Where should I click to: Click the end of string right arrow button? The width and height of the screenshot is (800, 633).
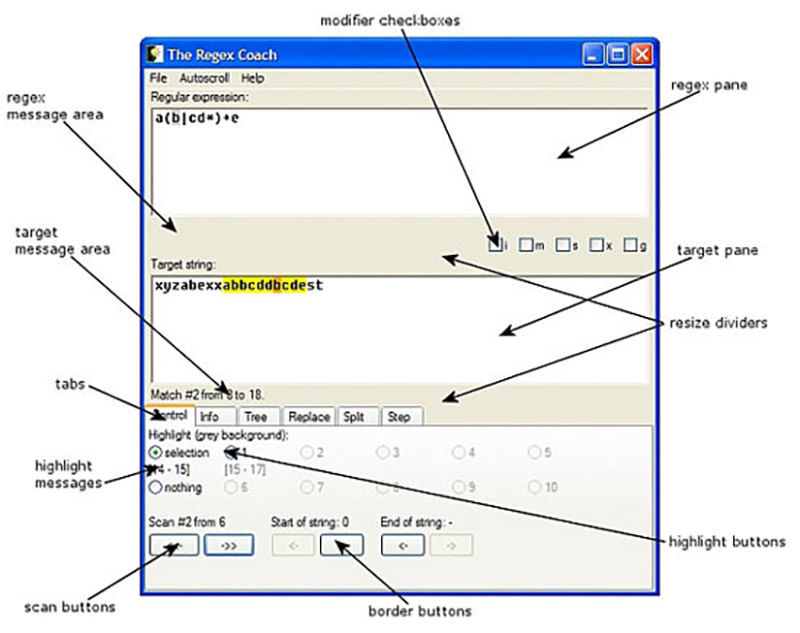click(x=451, y=545)
